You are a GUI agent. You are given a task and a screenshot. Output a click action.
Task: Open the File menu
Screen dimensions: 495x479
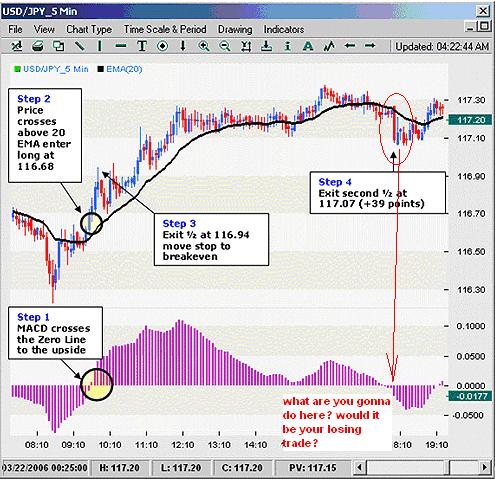(15, 29)
